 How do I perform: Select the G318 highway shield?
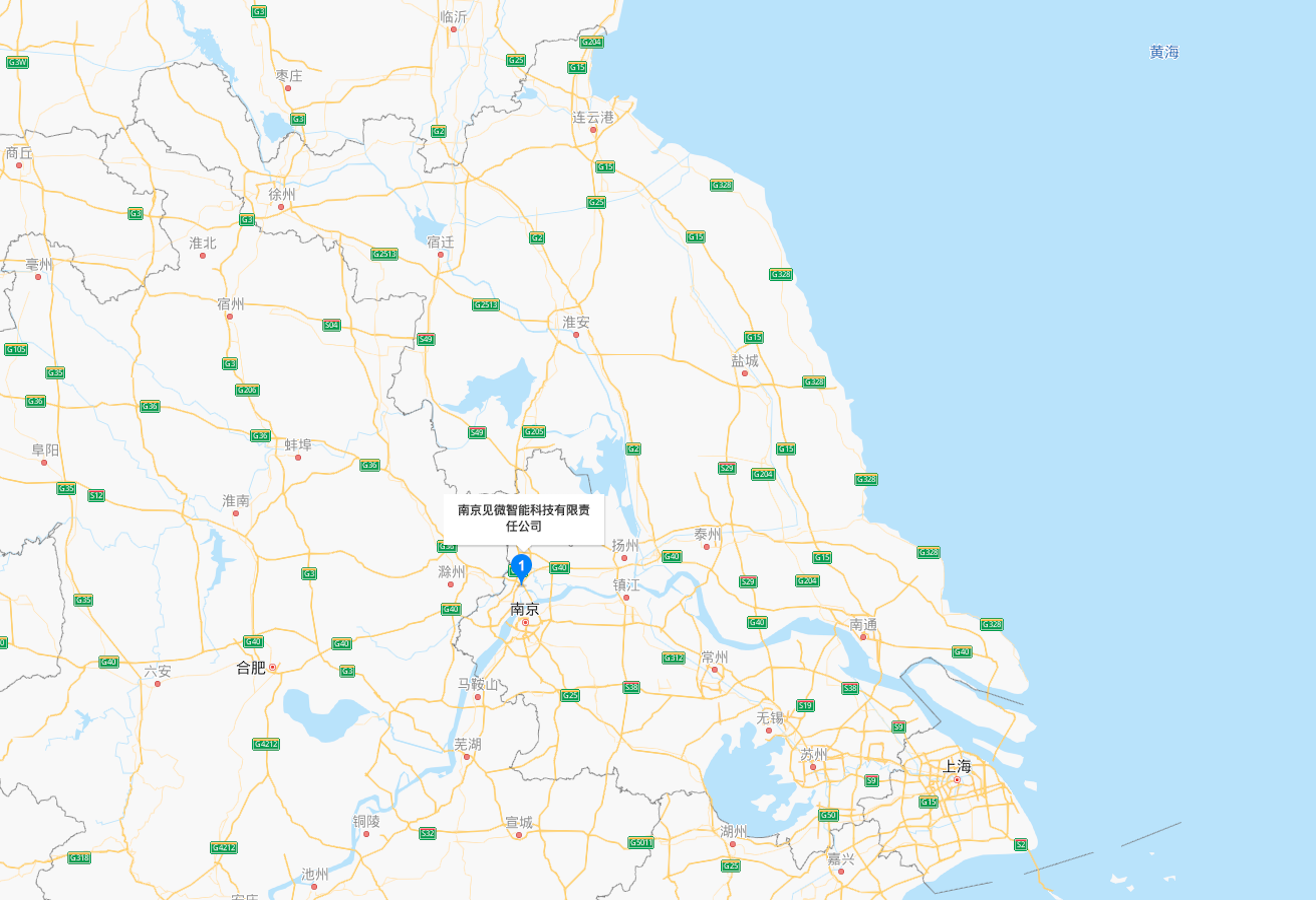point(79,857)
